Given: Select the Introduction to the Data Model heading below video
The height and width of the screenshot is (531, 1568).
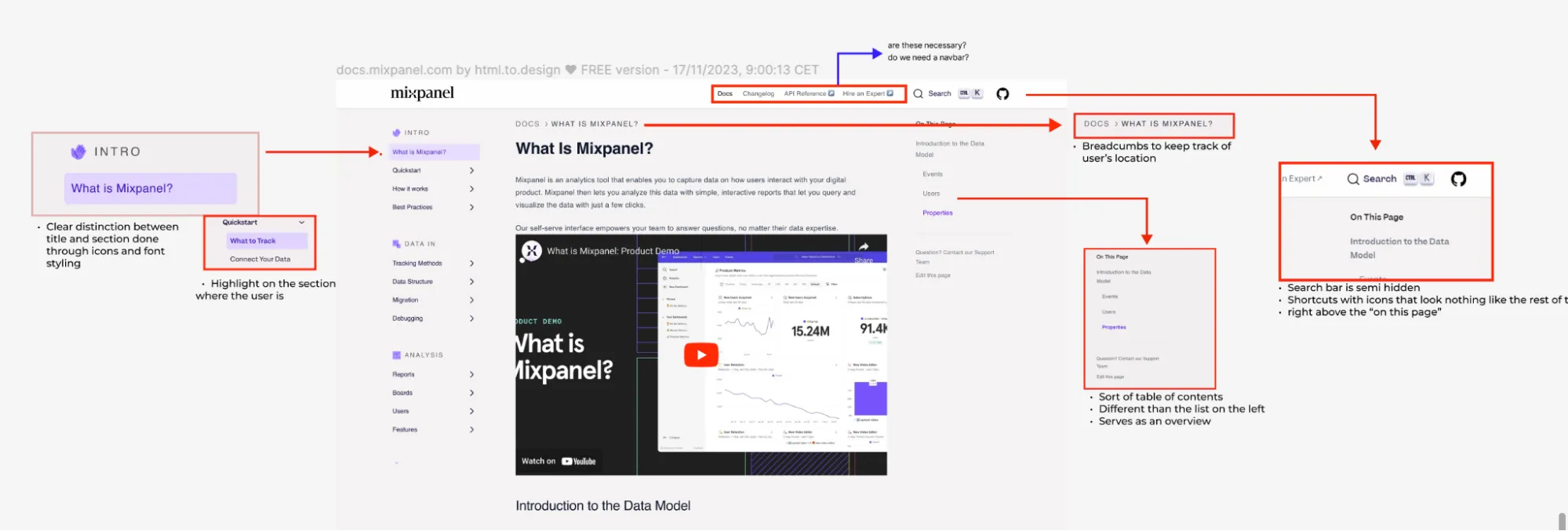Looking at the screenshot, I should 603,506.
